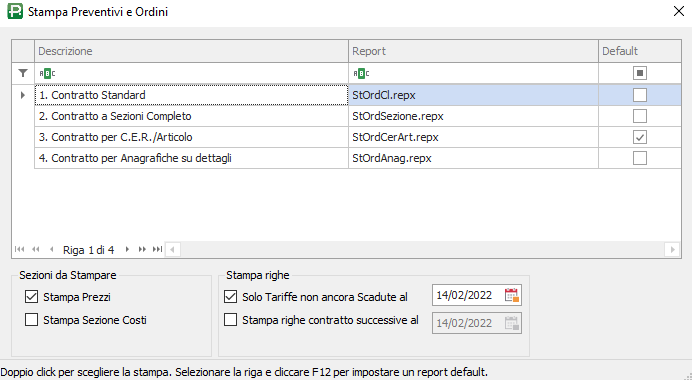
Task: Click the row indicator arrow for Contratto Standard
Action: click(x=23, y=95)
